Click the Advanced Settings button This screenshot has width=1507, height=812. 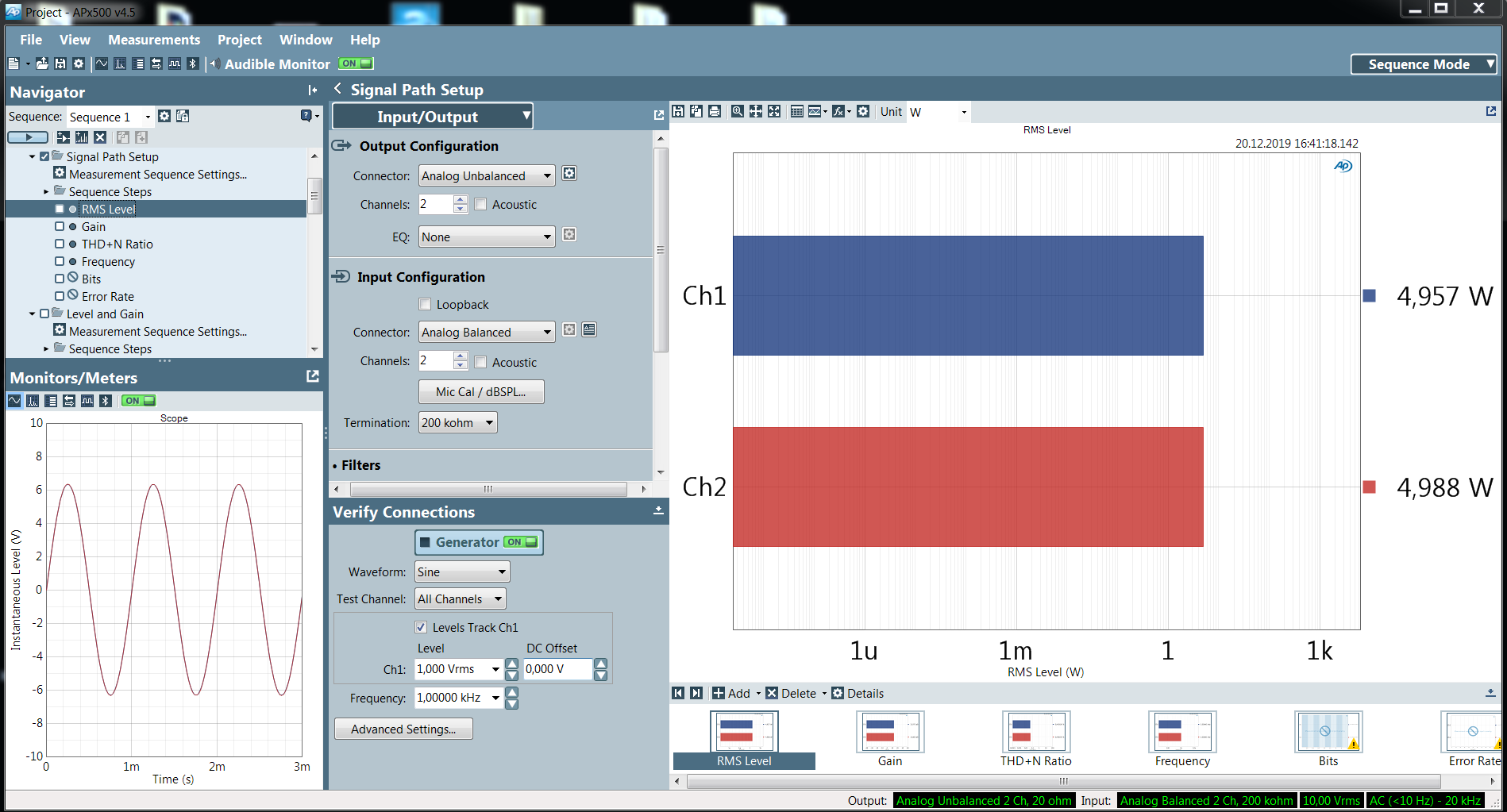pyautogui.click(x=403, y=729)
